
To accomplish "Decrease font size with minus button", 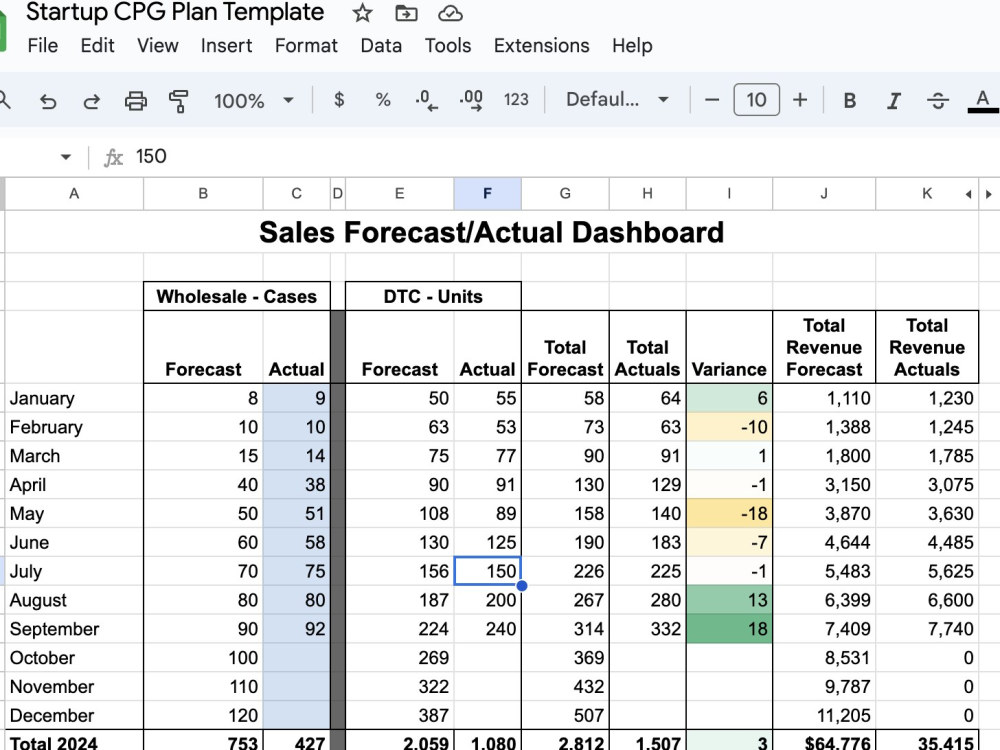I will point(712,99).
